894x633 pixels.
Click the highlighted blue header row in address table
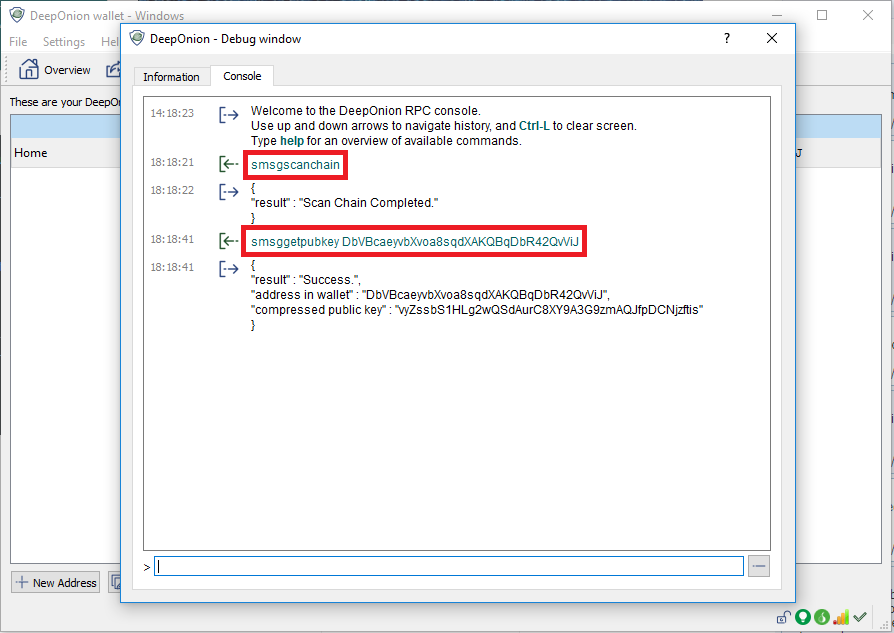pos(66,126)
